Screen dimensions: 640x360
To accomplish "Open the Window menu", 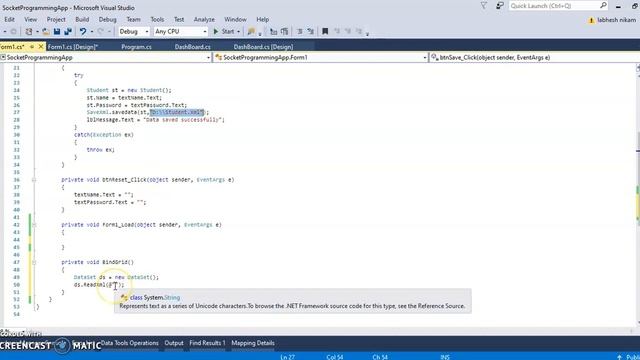I will click(236, 19).
